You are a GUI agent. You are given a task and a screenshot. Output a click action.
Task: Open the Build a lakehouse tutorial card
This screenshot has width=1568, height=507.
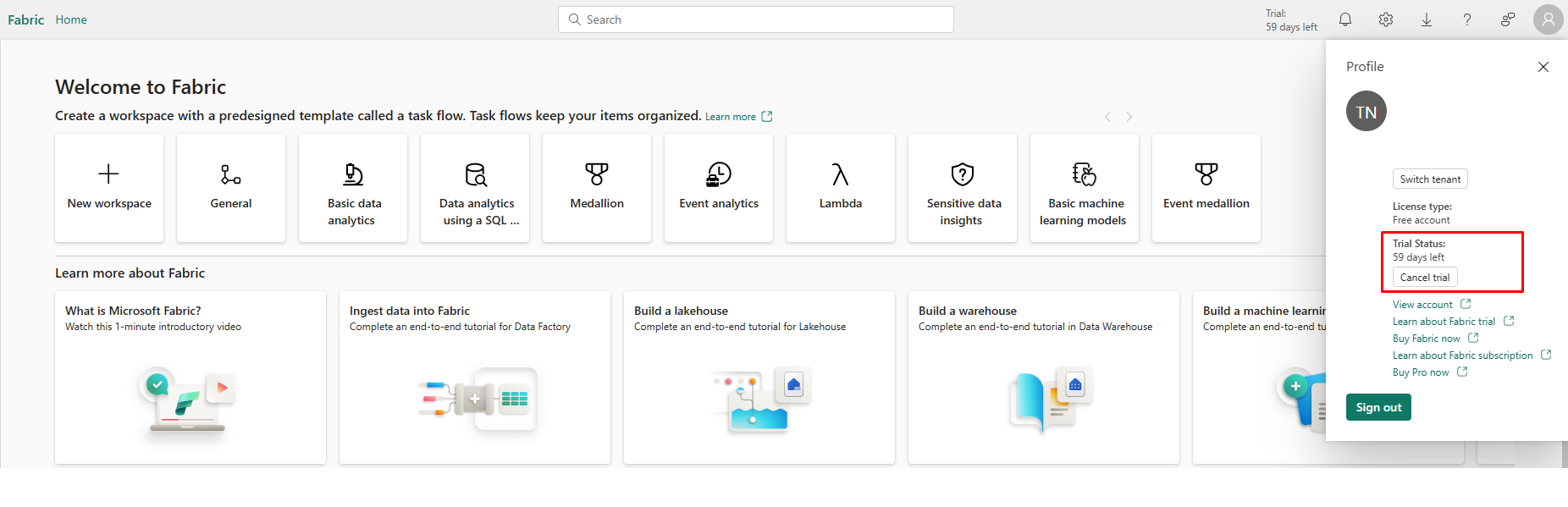(x=759, y=377)
